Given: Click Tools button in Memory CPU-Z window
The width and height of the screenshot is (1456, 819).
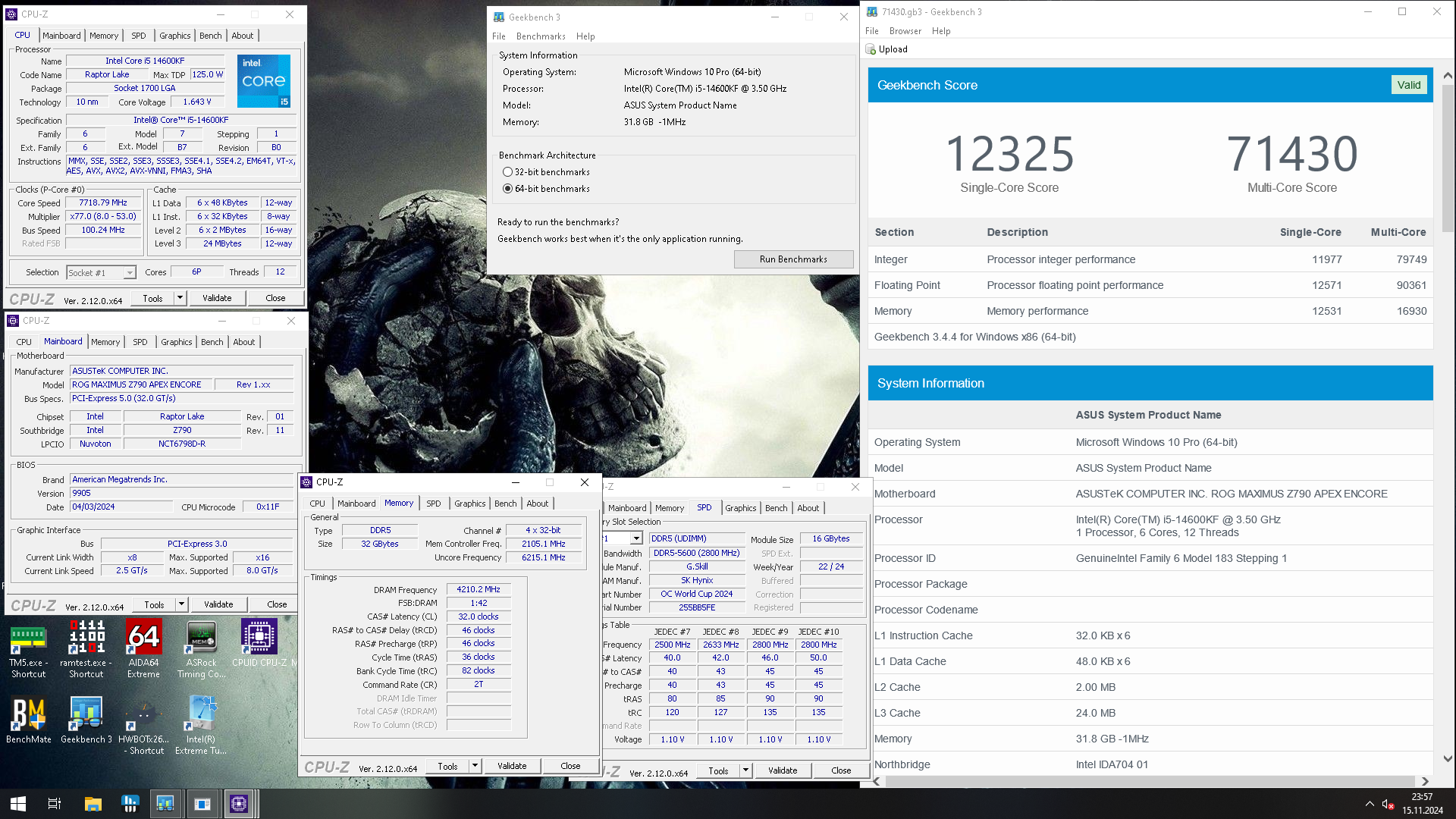Looking at the screenshot, I should pyautogui.click(x=447, y=766).
